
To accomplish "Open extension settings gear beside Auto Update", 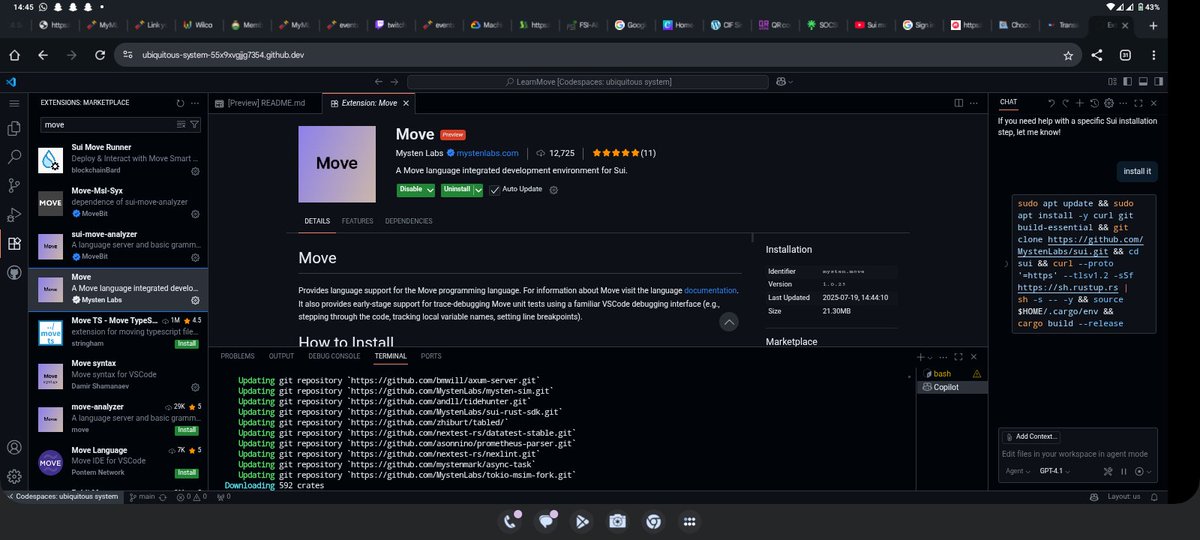I will tap(553, 189).
